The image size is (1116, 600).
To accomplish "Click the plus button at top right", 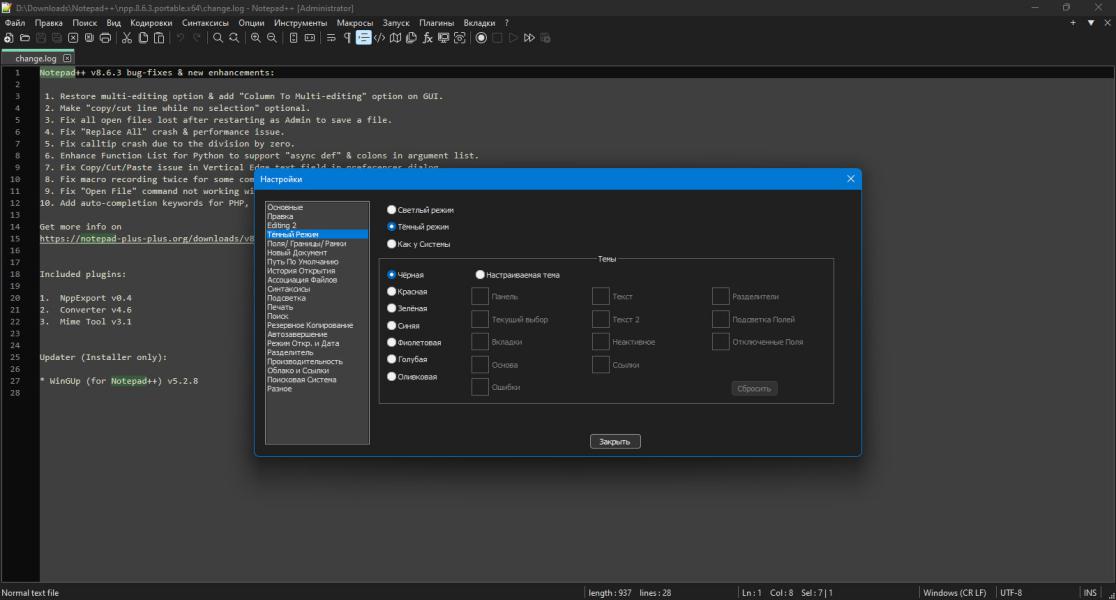I will point(1073,23).
